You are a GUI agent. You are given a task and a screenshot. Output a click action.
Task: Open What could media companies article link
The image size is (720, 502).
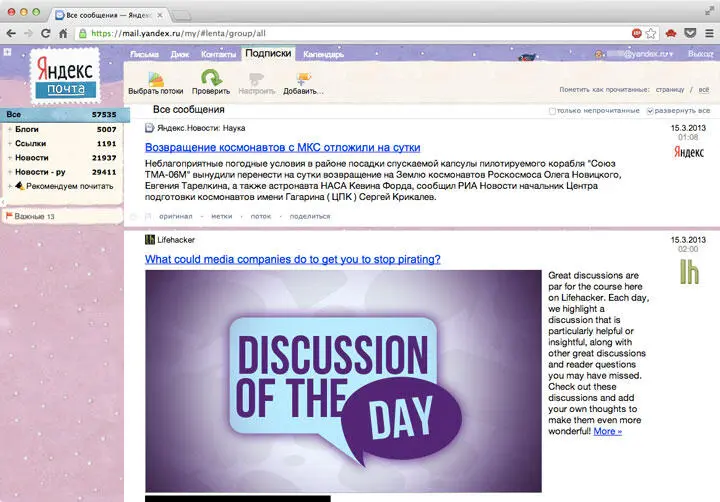pyautogui.click(x=292, y=259)
